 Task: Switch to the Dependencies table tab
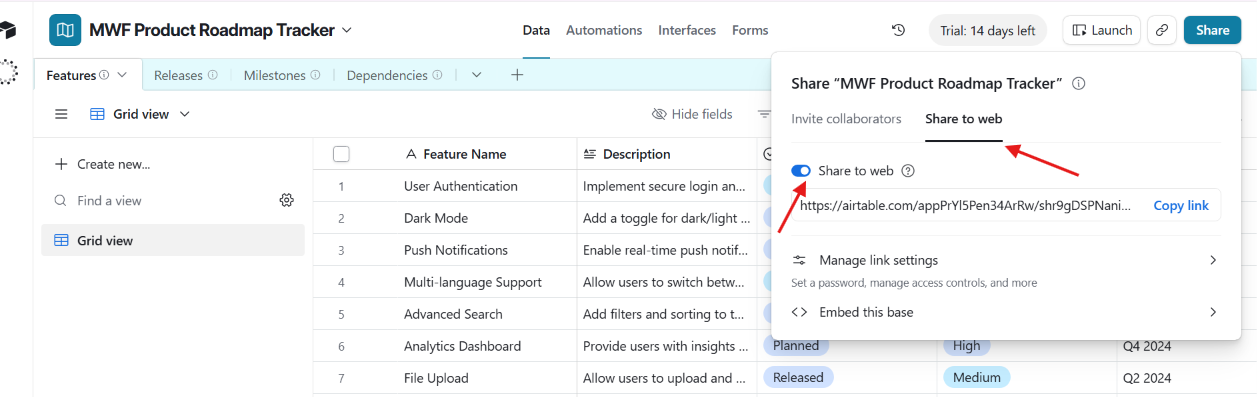396,75
